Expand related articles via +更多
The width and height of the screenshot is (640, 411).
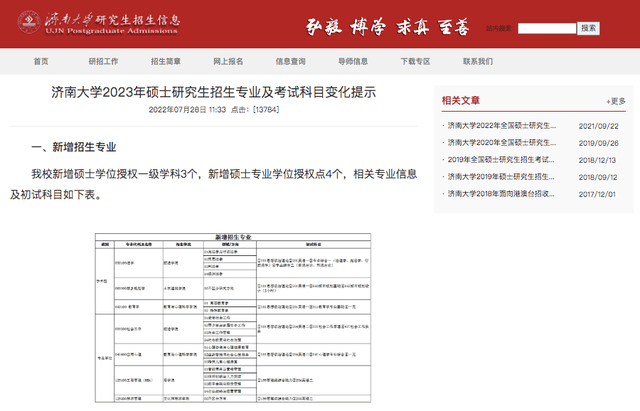[615, 101]
